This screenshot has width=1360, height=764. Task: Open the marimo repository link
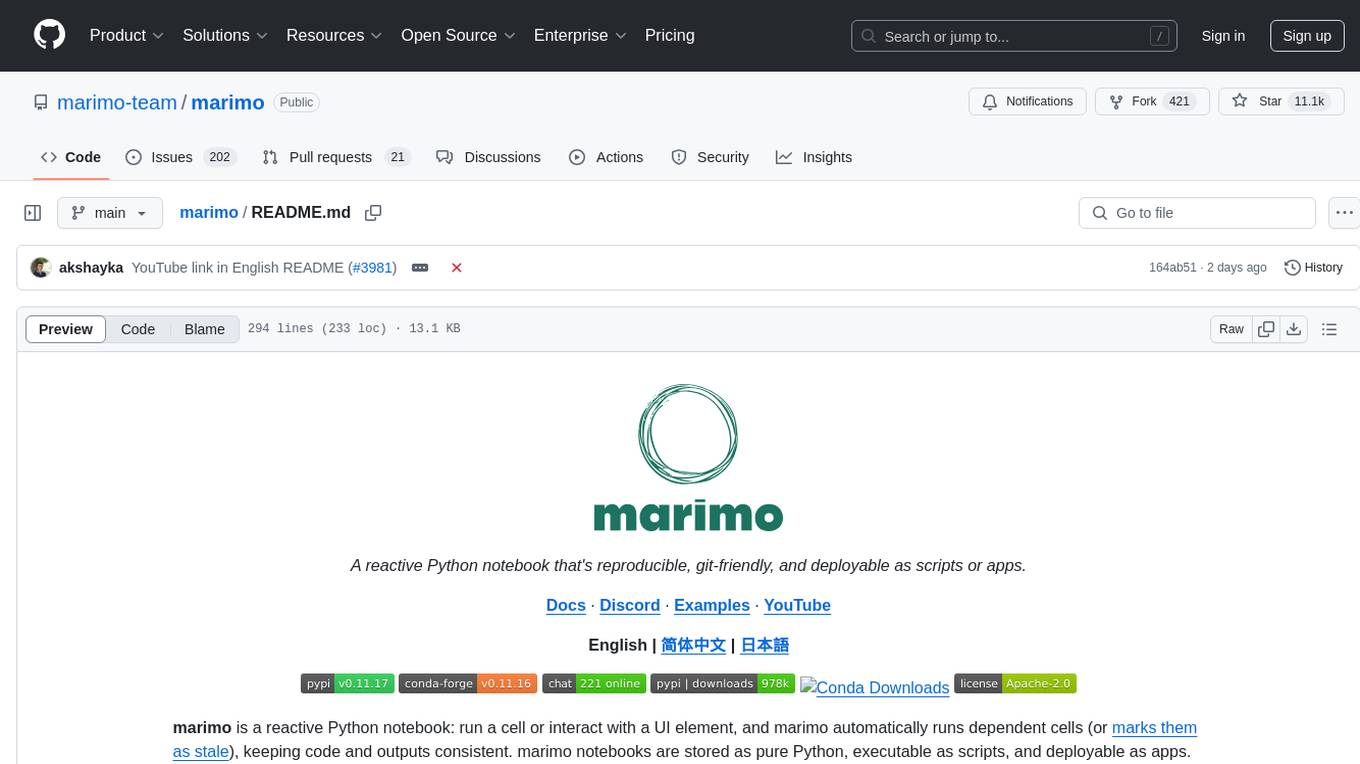(x=227, y=102)
